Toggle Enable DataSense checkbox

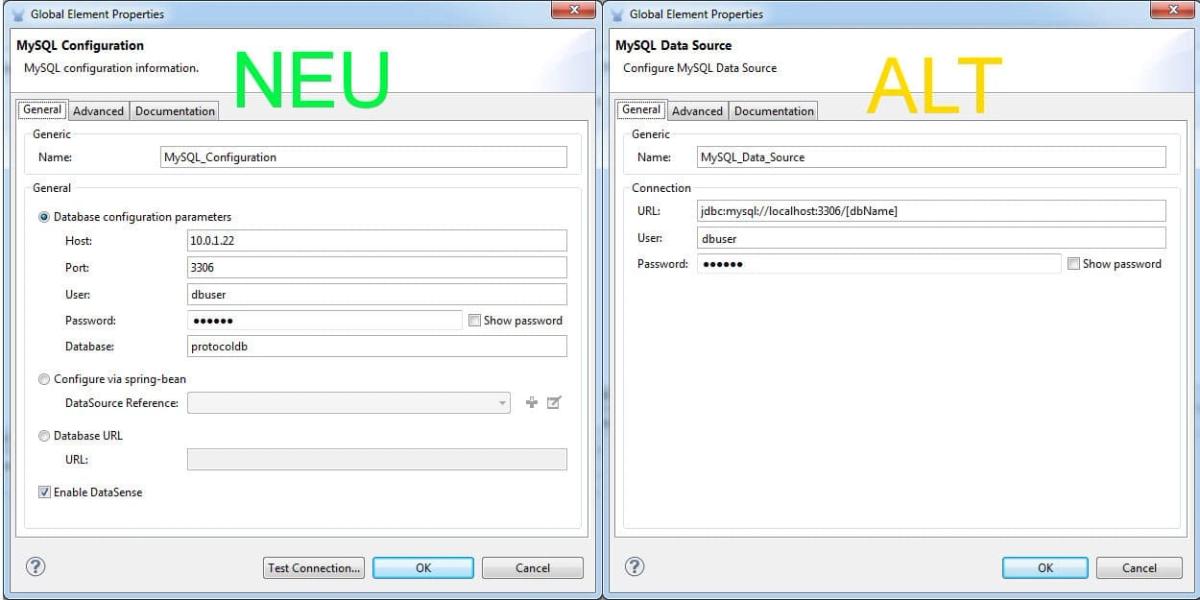[44, 492]
